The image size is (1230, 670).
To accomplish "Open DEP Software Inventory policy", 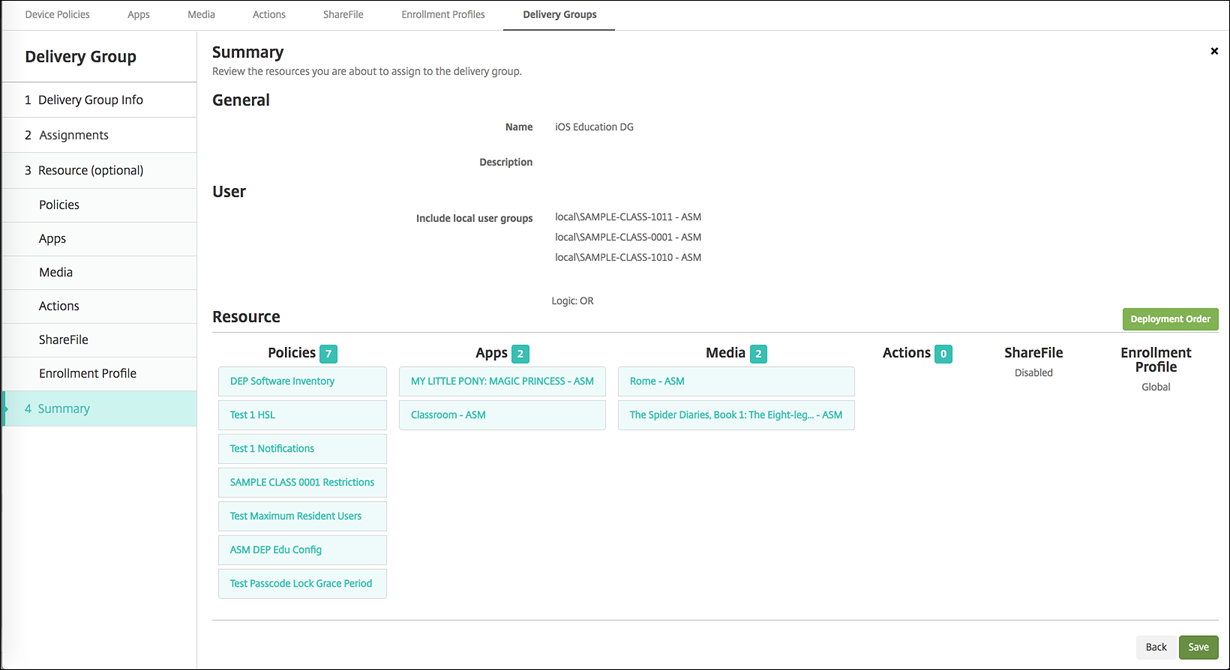I will pyautogui.click(x=302, y=381).
